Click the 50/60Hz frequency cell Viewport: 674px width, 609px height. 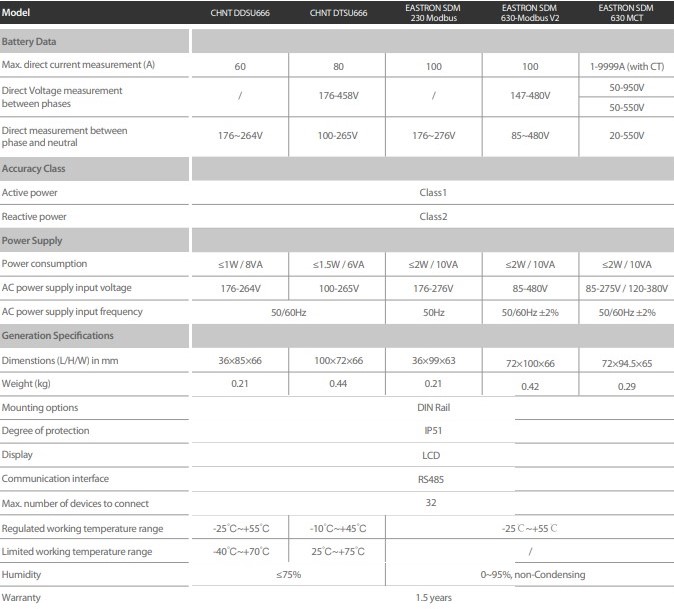tap(288, 312)
